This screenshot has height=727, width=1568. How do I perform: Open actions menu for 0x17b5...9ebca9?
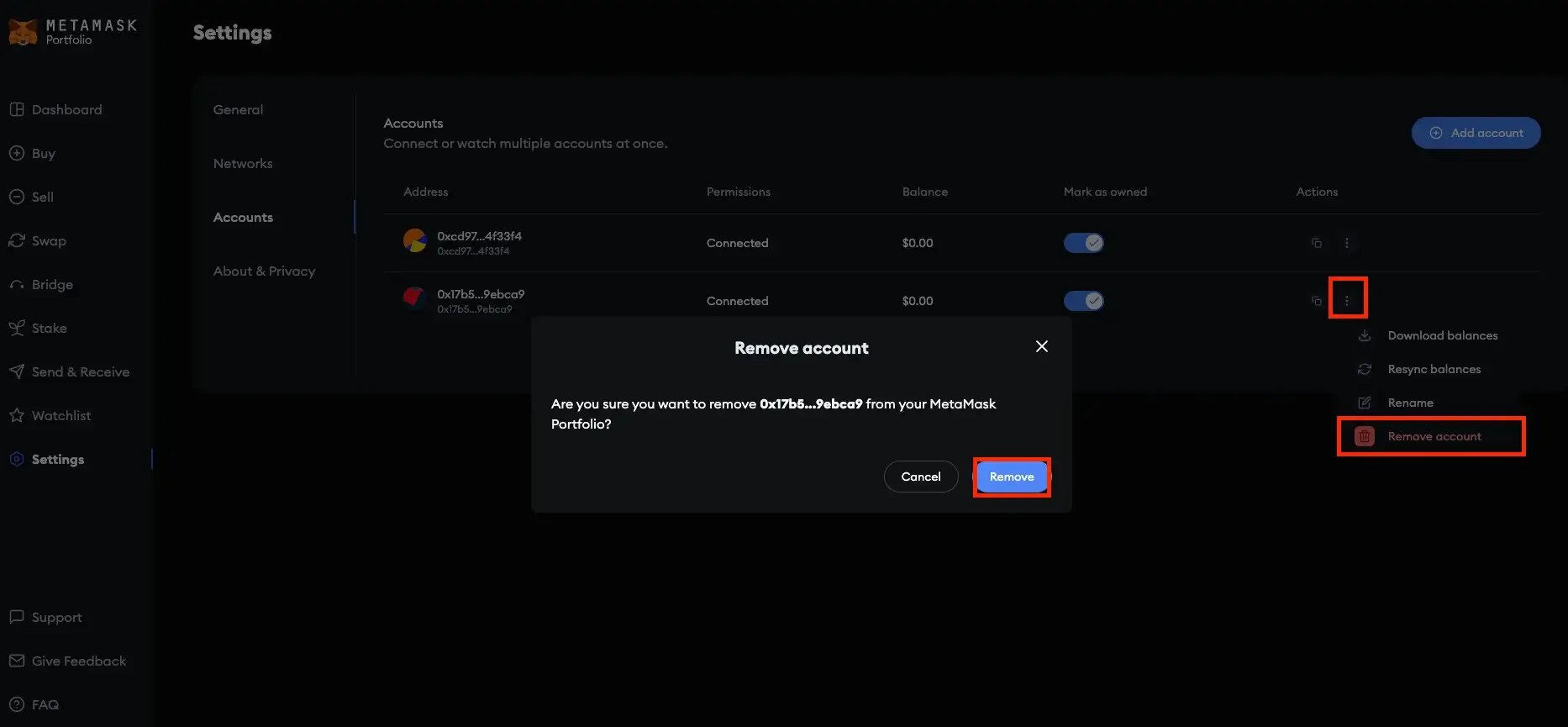(1346, 301)
